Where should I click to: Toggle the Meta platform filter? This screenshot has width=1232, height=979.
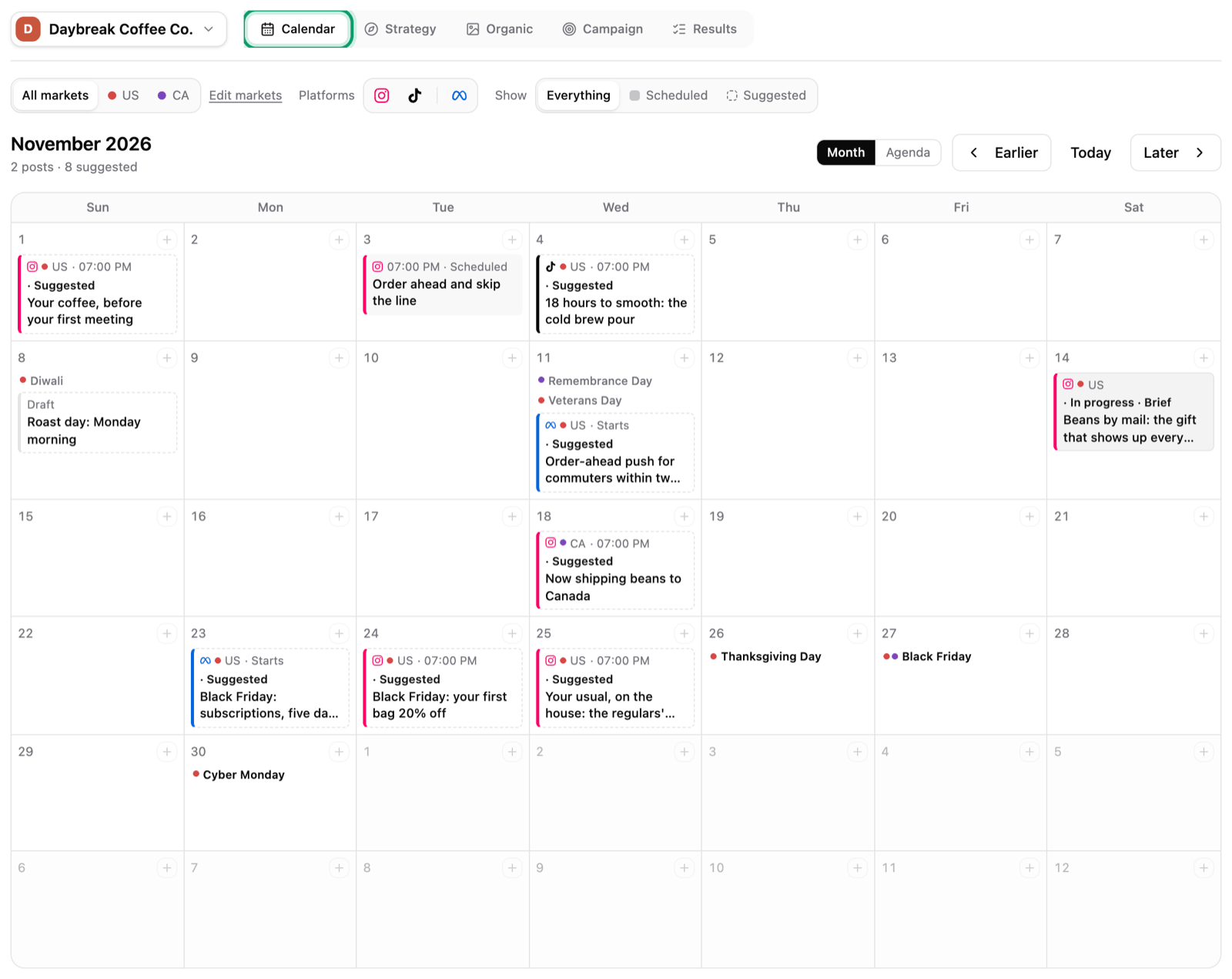[x=459, y=96]
